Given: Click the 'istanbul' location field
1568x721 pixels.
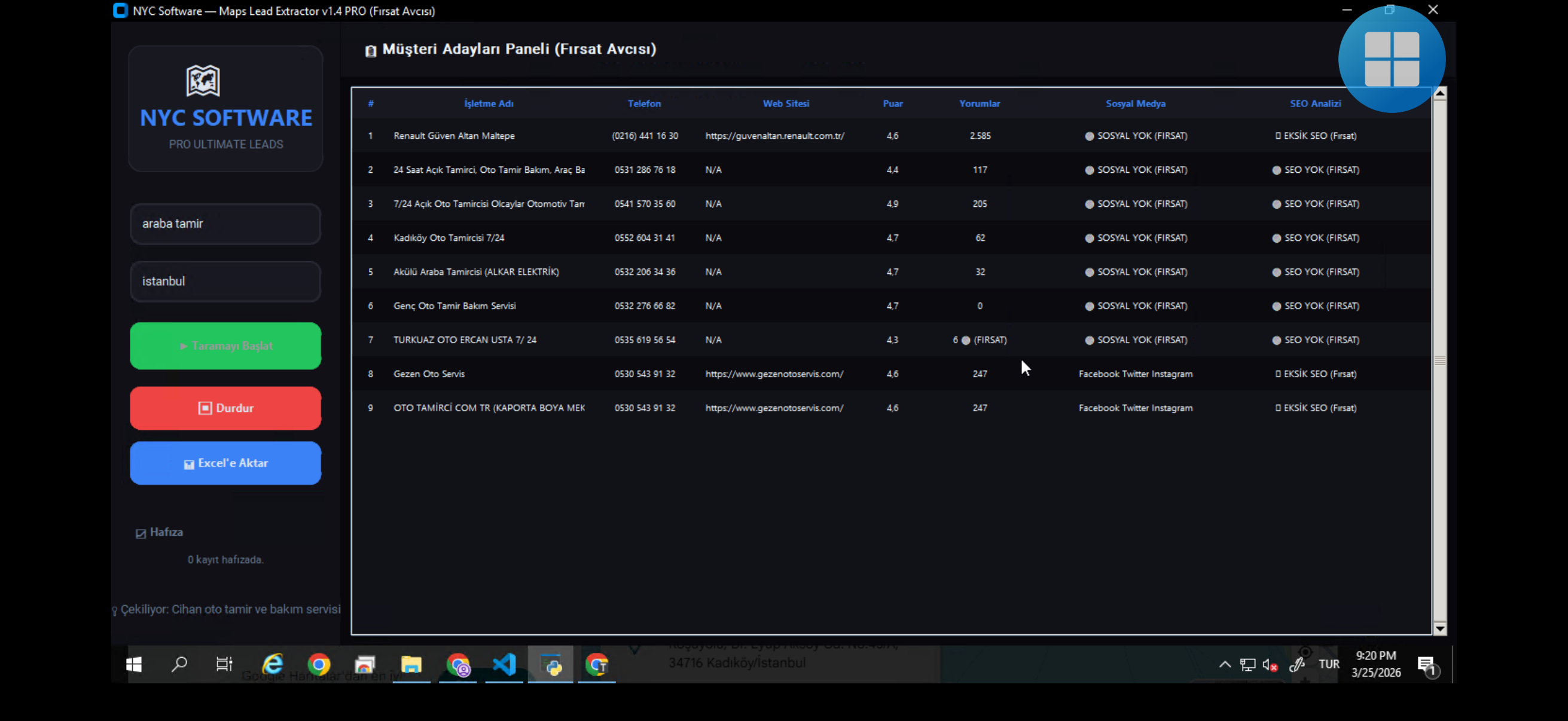Looking at the screenshot, I should [225, 282].
